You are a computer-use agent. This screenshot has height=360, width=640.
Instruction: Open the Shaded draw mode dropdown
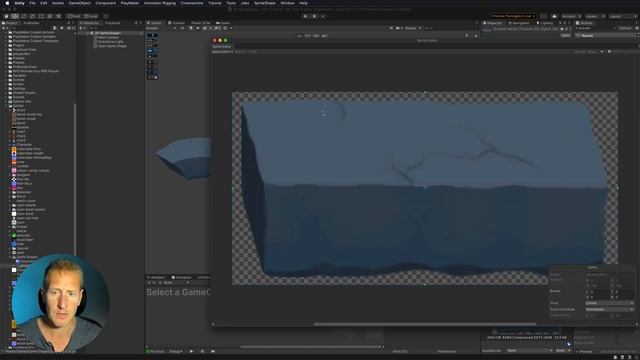(161, 28)
